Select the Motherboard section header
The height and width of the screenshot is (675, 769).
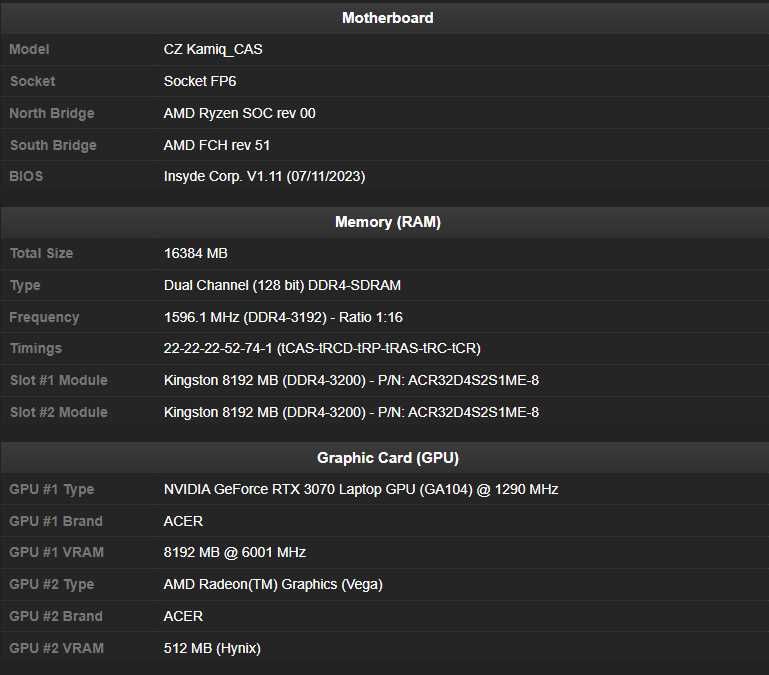[387, 18]
